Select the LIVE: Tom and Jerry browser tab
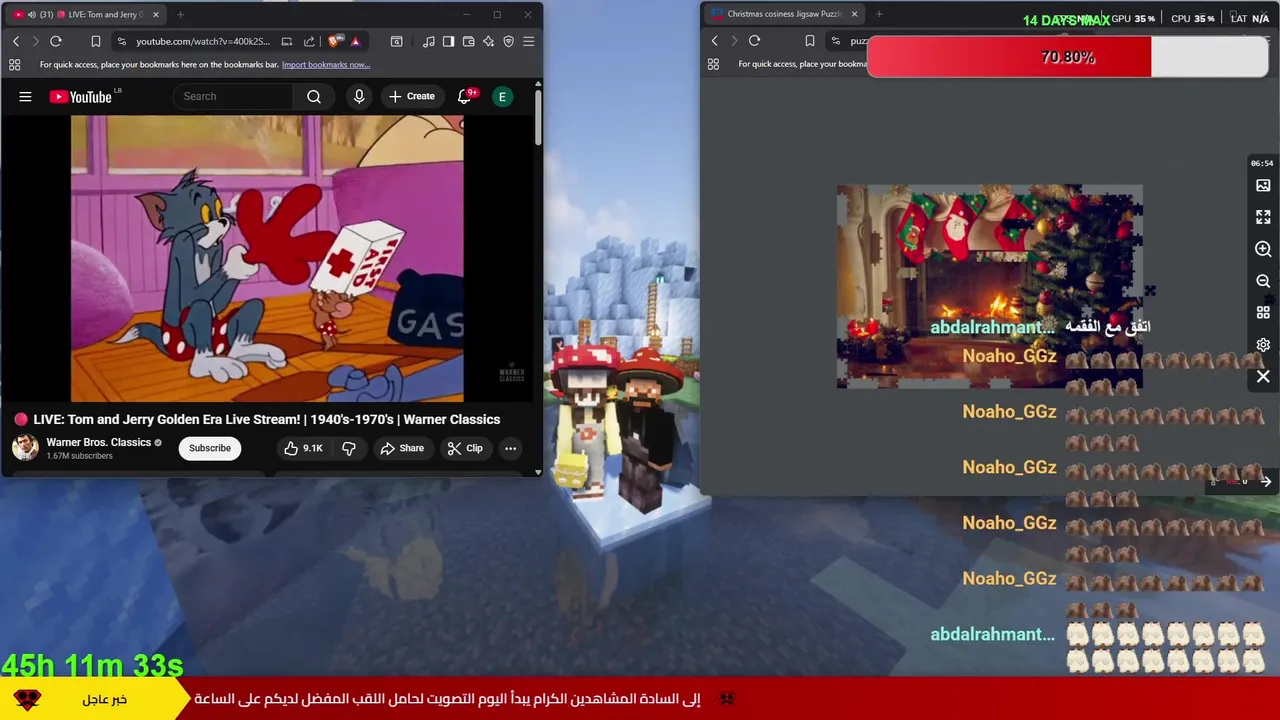The width and height of the screenshot is (1280, 720). point(88,14)
